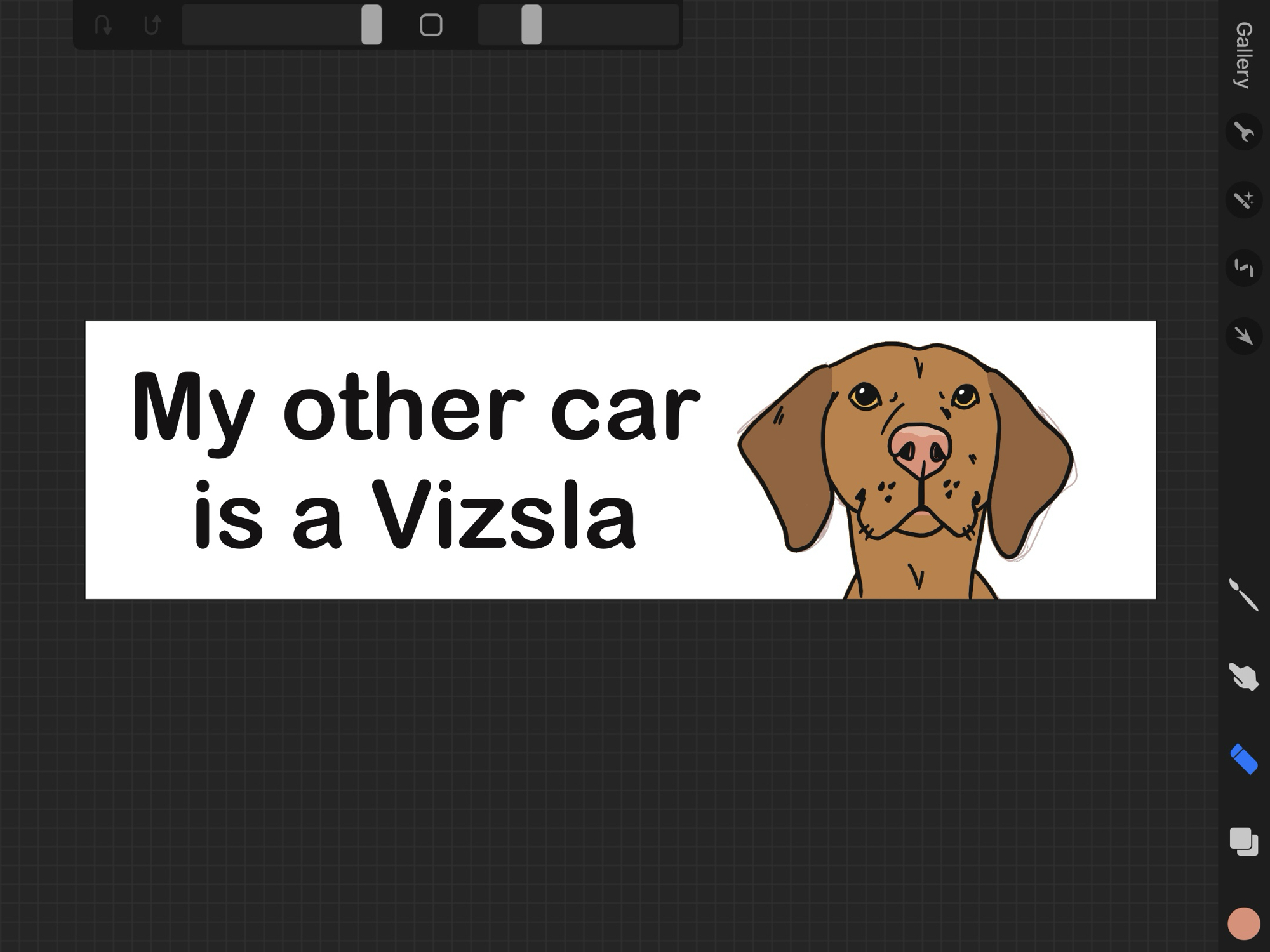Viewport: 1270px width, 952px height.
Task: Tap the 'My other car' text line
Action: click(x=416, y=407)
